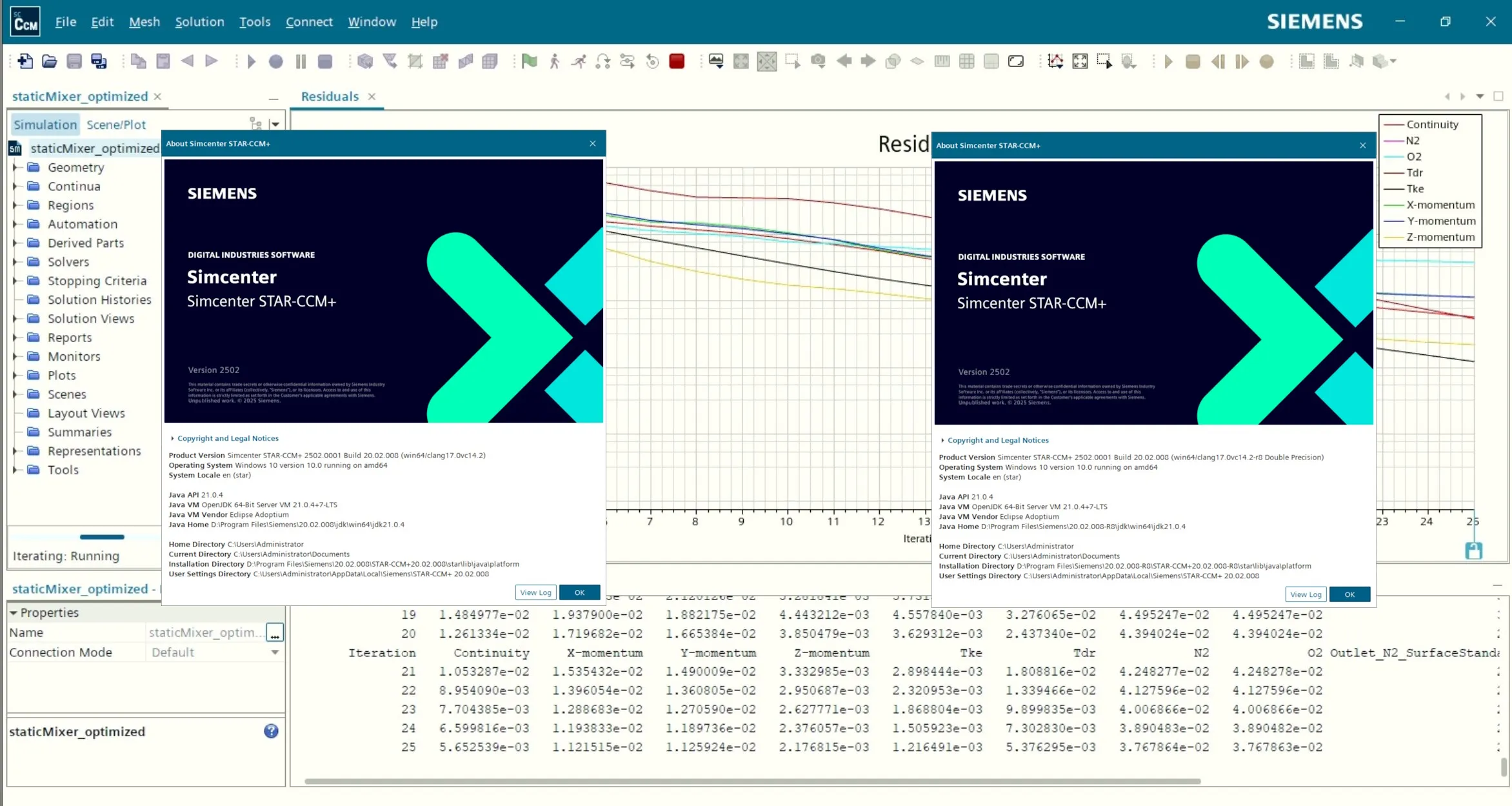The image size is (1512, 806).
Task: Click the blue help question mark icon
Action: point(271,730)
